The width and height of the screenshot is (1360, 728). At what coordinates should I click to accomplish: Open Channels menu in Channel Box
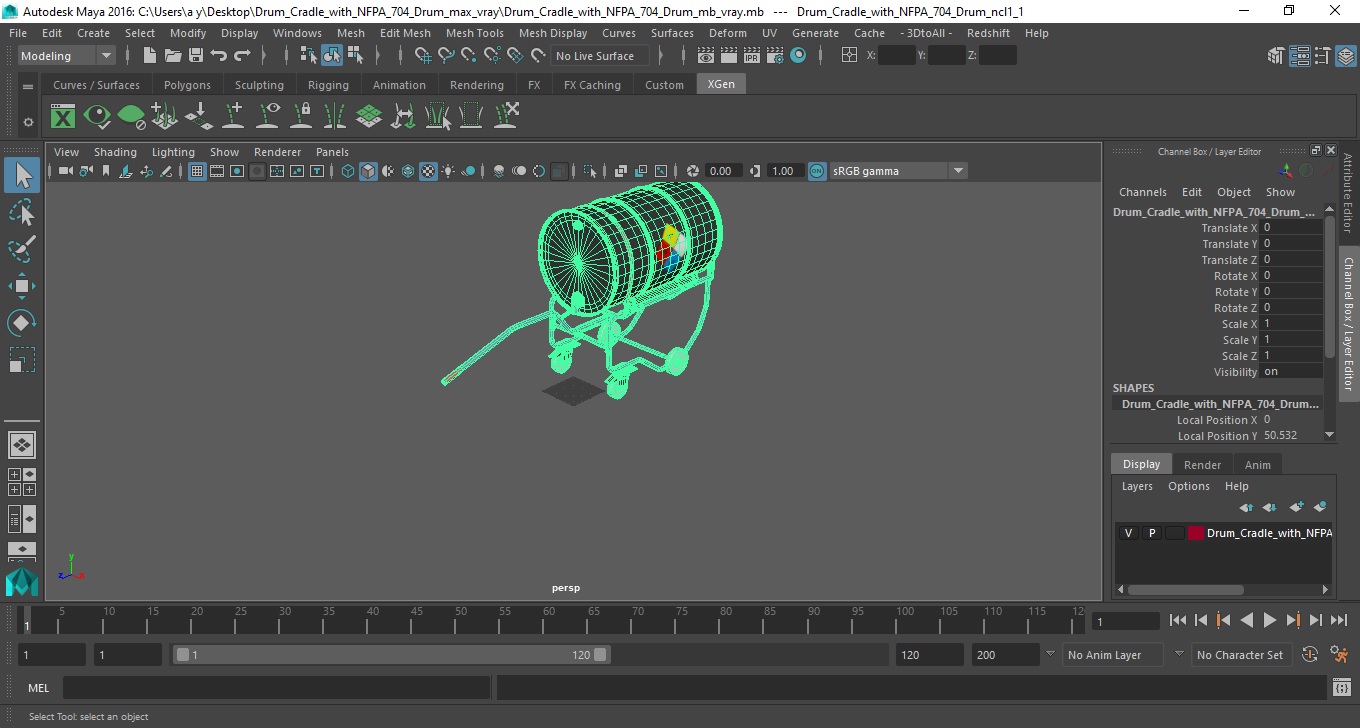tap(1142, 192)
